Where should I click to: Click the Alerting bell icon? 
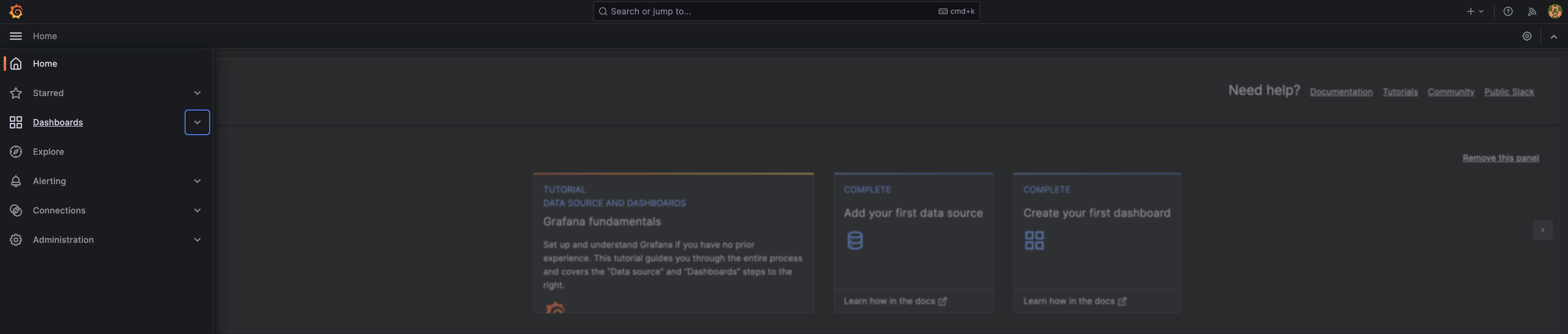[16, 181]
